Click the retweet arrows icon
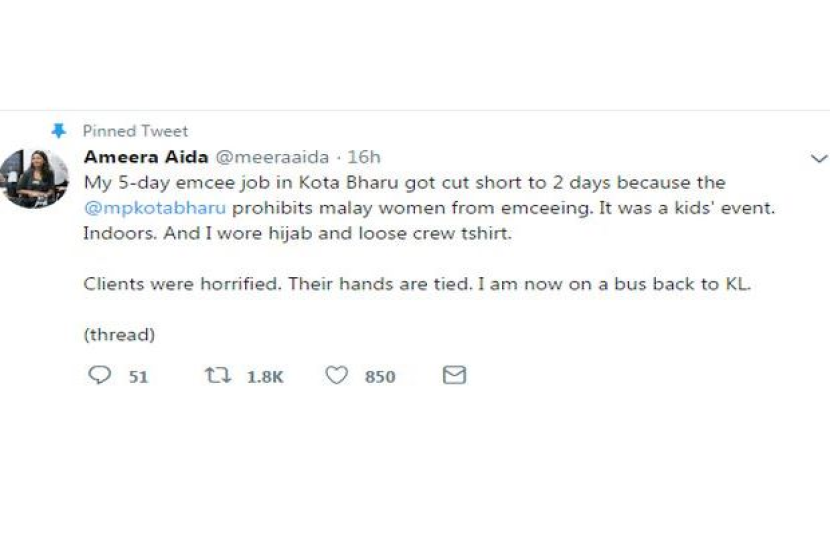 [217, 375]
